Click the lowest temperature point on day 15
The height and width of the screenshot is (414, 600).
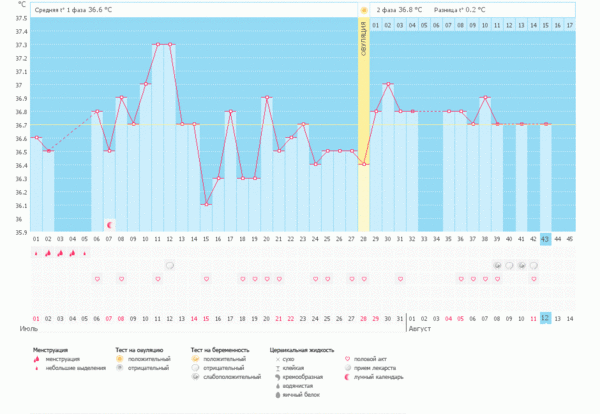click(206, 204)
